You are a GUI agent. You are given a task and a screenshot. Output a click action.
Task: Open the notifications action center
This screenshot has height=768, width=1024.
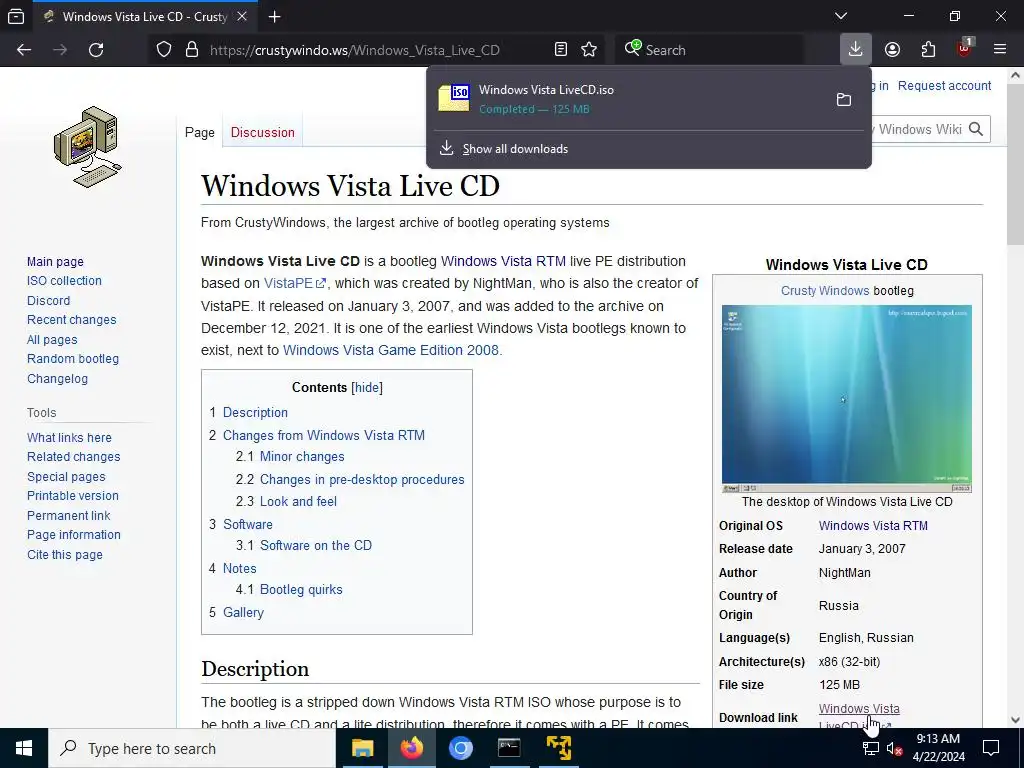991,748
